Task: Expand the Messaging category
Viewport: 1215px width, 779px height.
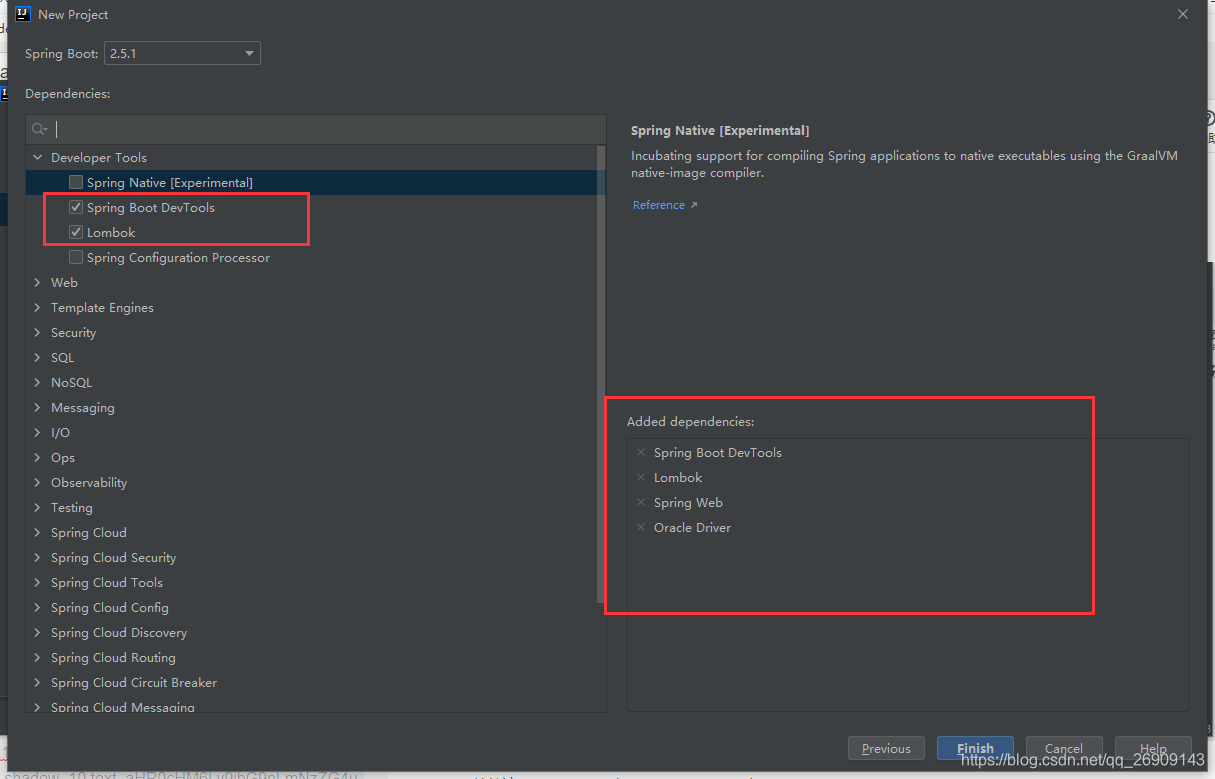Action: click(x=38, y=407)
